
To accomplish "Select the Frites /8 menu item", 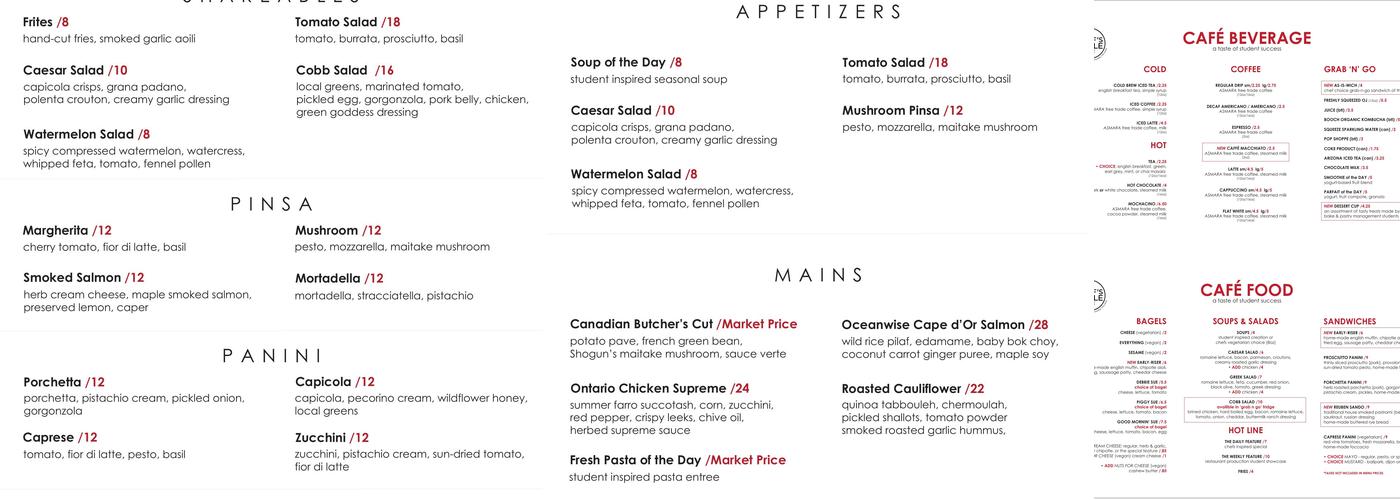I will pyautogui.click(x=46, y=22).
